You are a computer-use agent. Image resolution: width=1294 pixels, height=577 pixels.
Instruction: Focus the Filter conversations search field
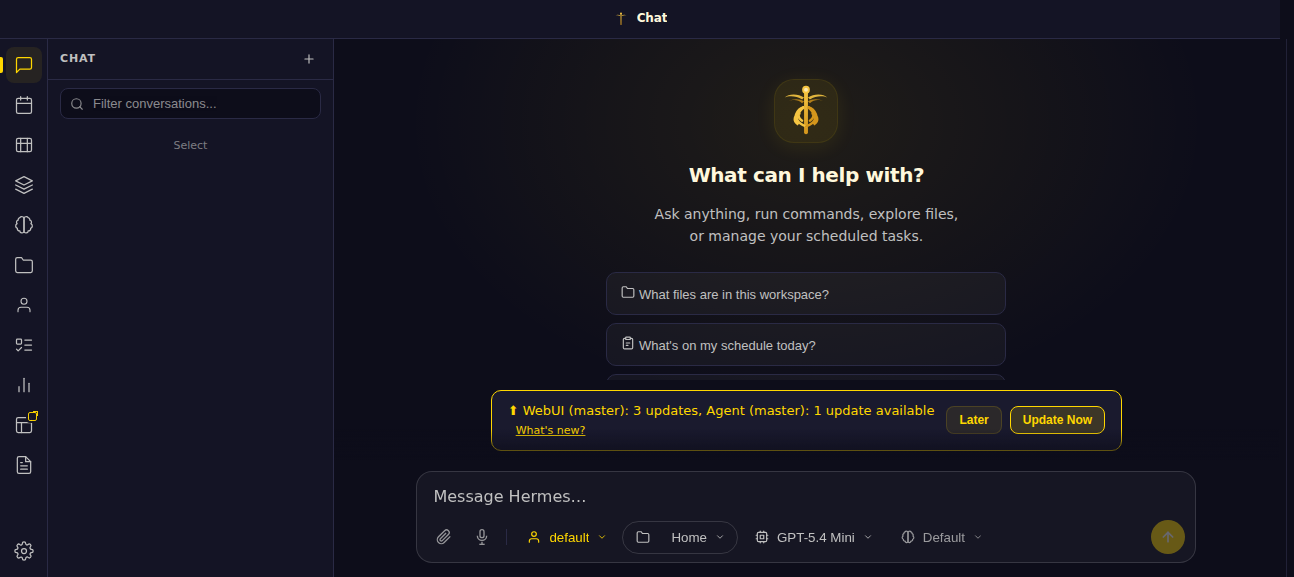click(x=190, y=104)
